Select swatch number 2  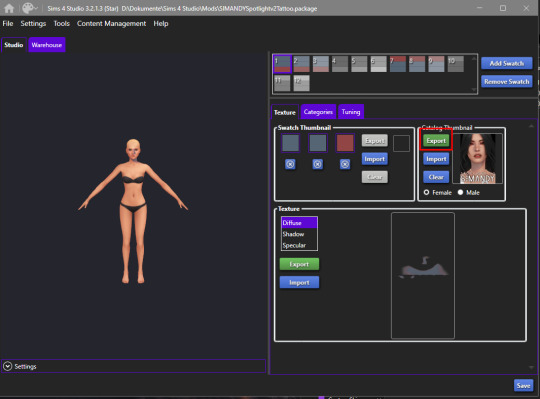tap(302, 64)
